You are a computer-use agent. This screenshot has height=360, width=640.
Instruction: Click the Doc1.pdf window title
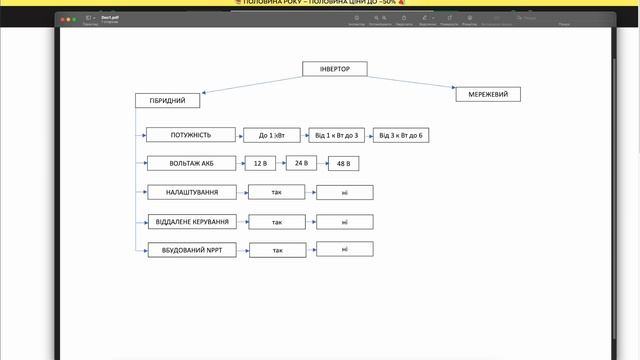pos(110,18)
